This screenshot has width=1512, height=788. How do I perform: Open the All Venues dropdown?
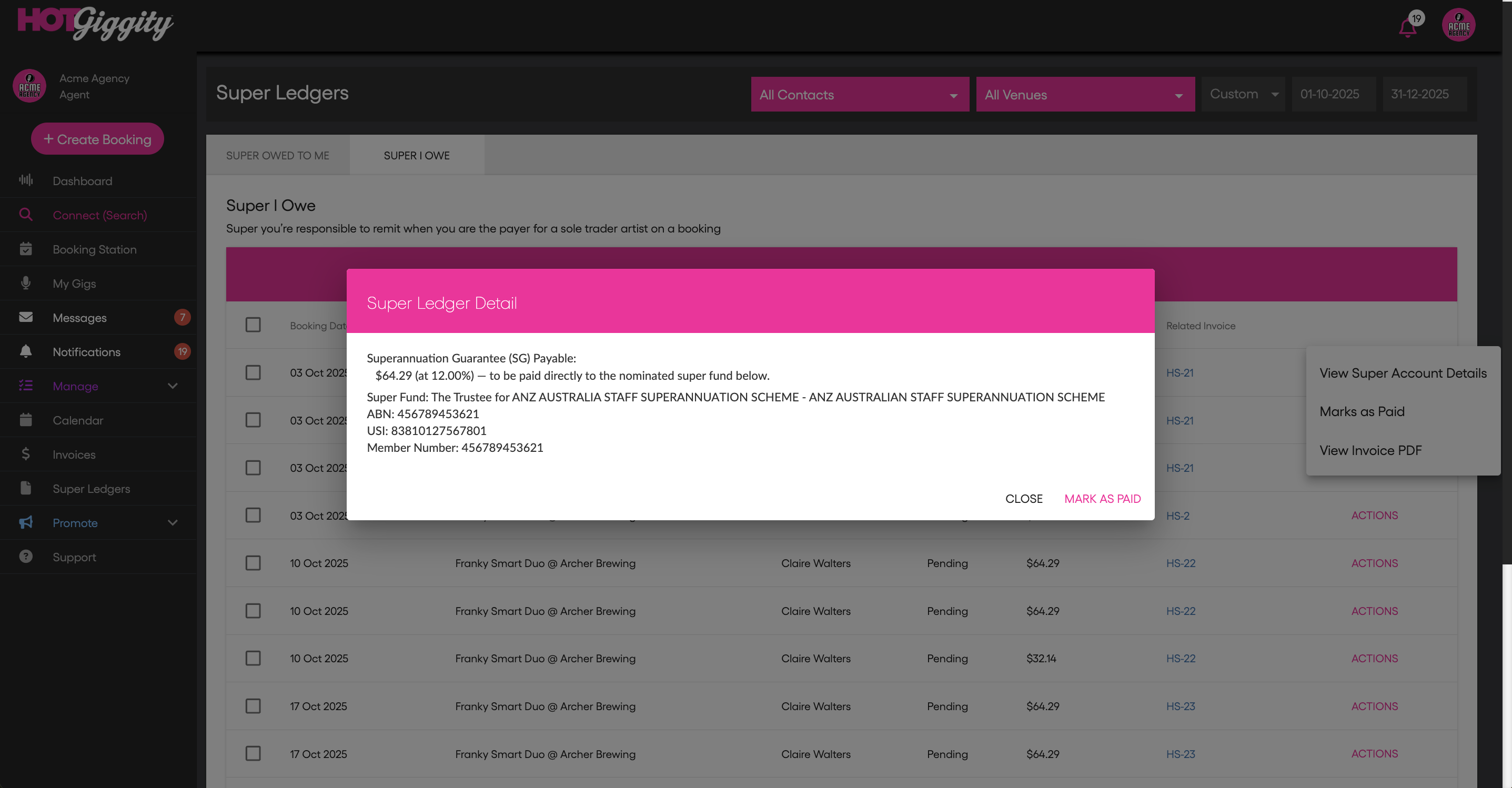pyautogui.click(x=1085, y=95)
